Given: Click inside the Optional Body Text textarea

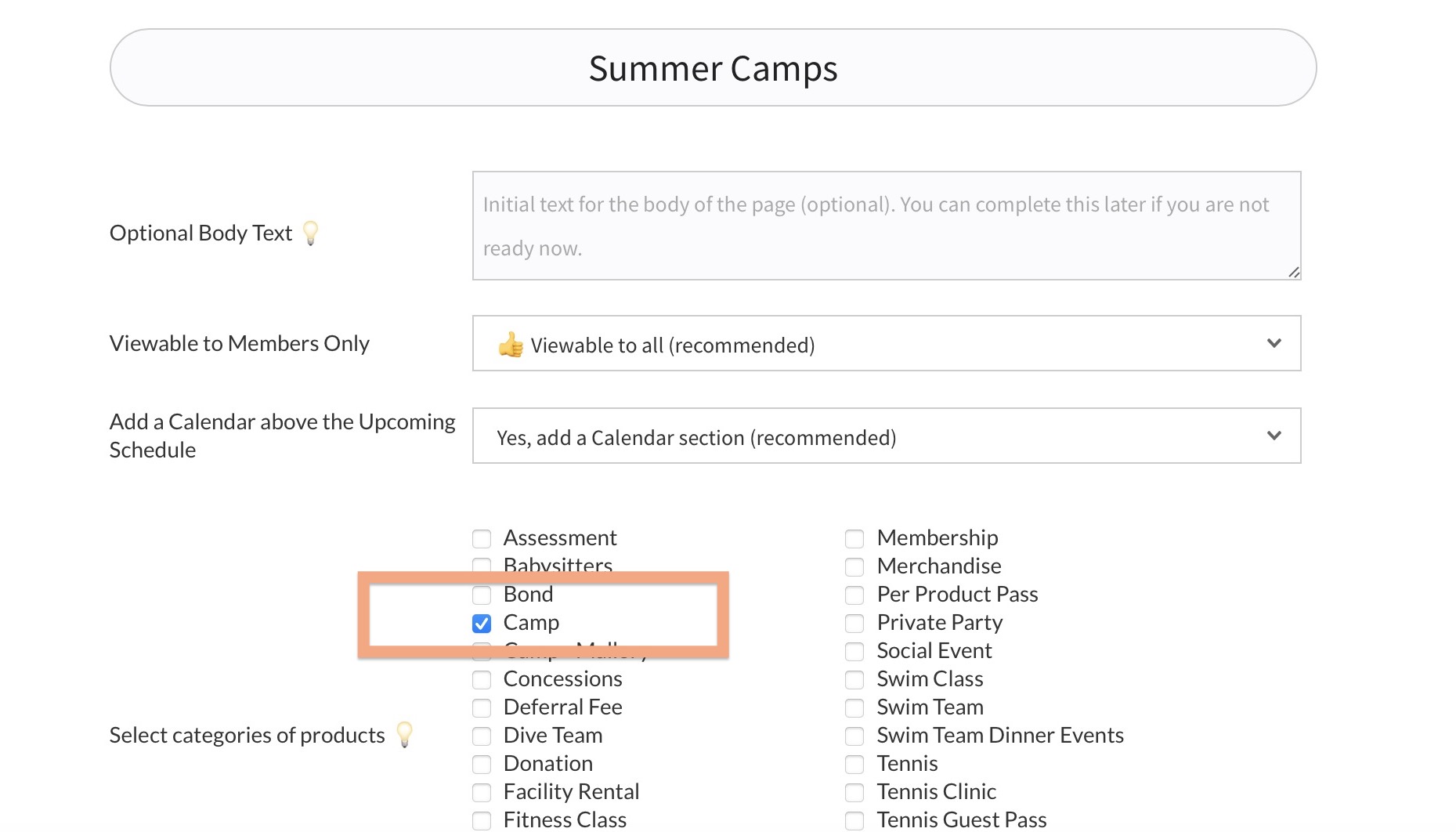Looking at the screenshot, I should (x=886, y=226).
